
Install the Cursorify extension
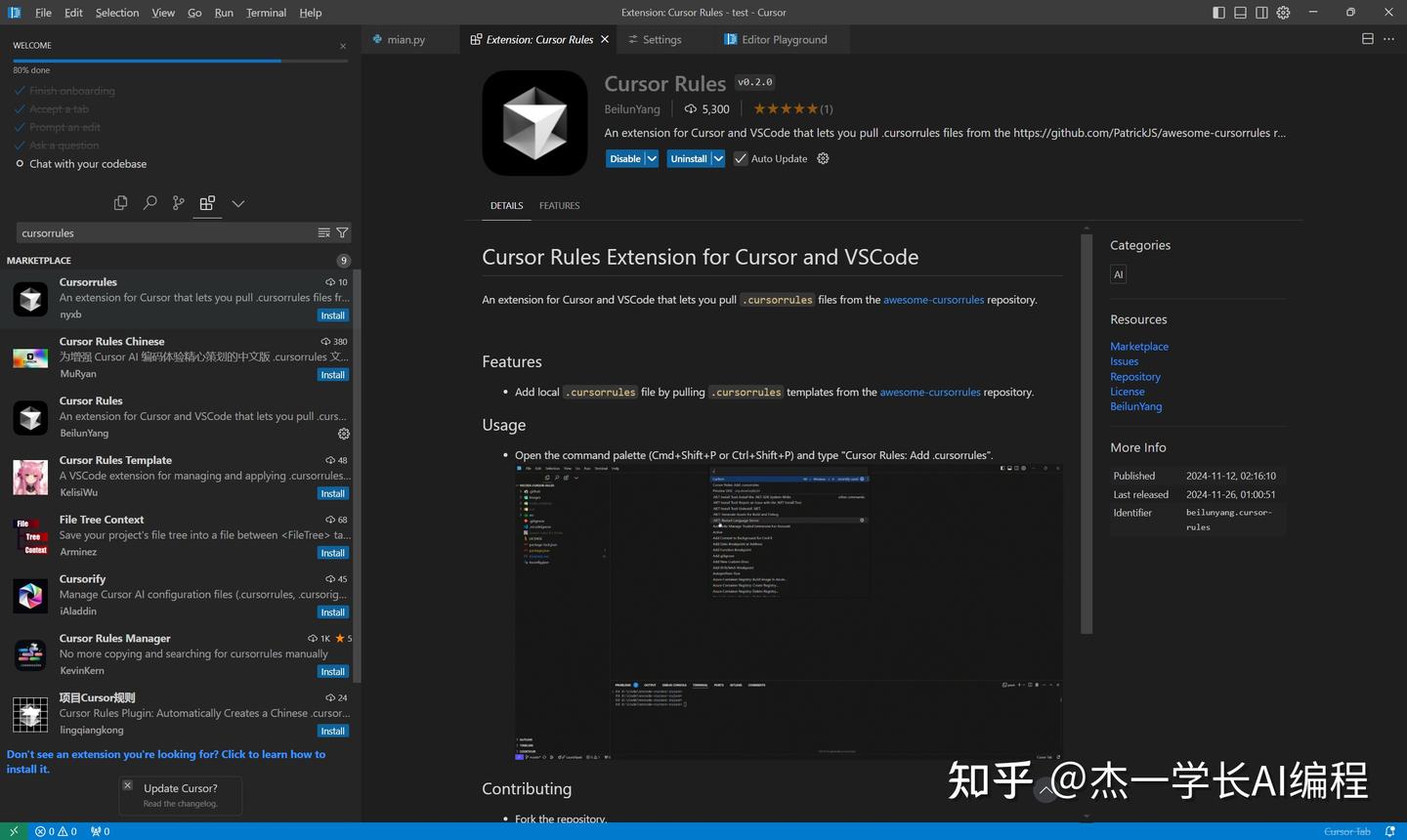click(x=333, y=612)
